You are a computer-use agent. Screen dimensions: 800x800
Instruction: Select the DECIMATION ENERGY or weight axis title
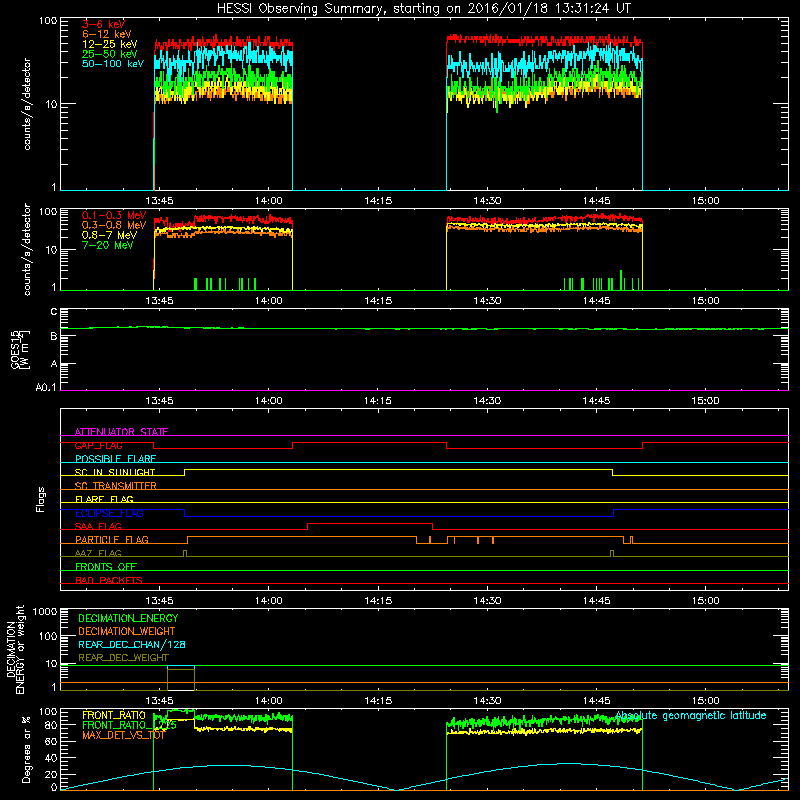(15, 649)
